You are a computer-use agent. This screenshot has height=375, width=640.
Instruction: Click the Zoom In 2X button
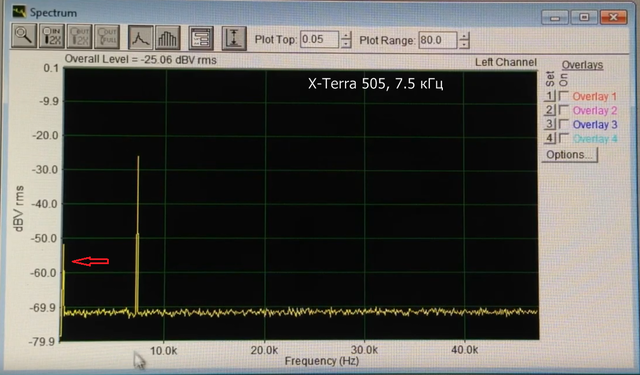click(52, 36)
